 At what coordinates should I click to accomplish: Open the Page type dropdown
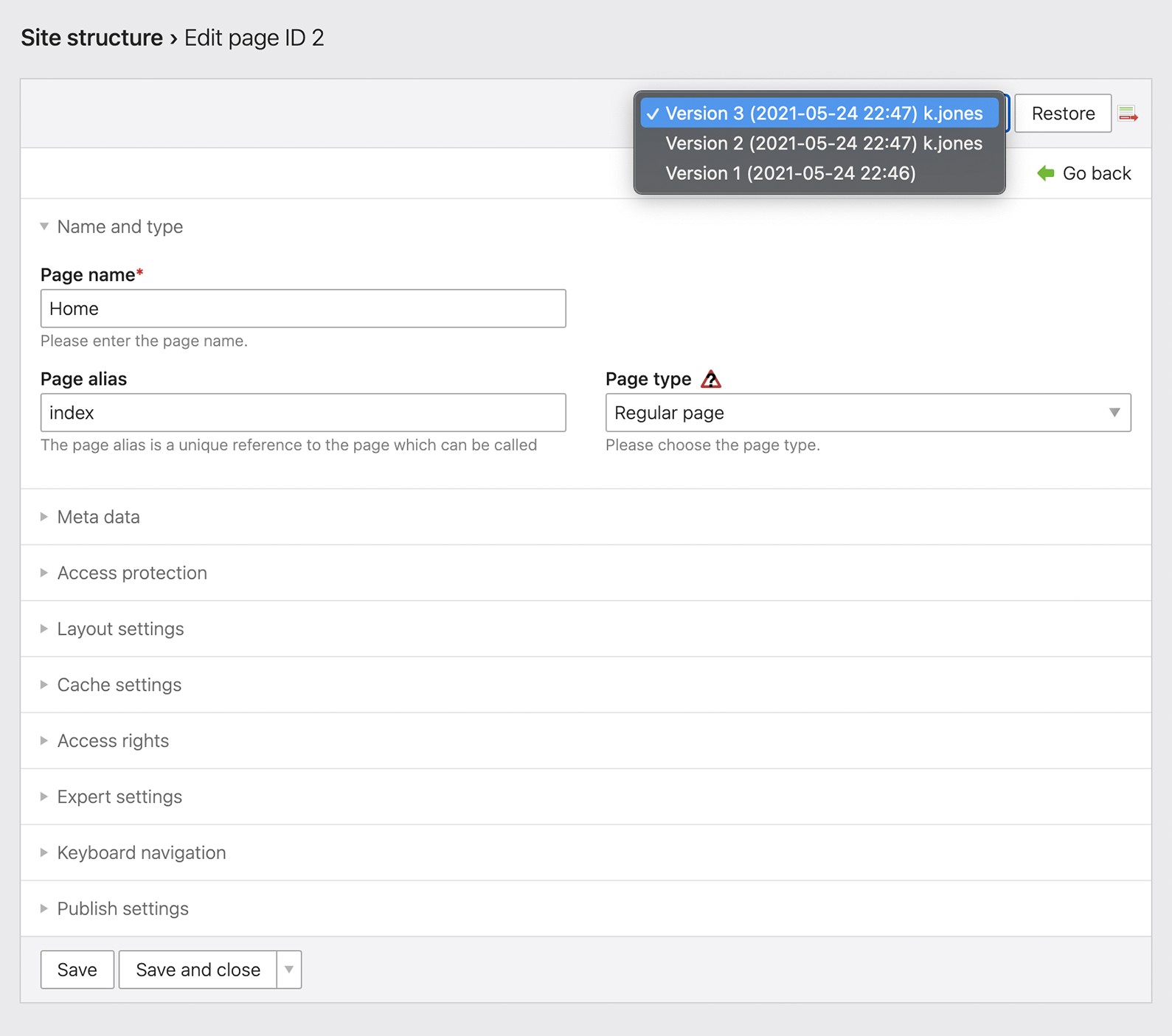pos(868,413)
